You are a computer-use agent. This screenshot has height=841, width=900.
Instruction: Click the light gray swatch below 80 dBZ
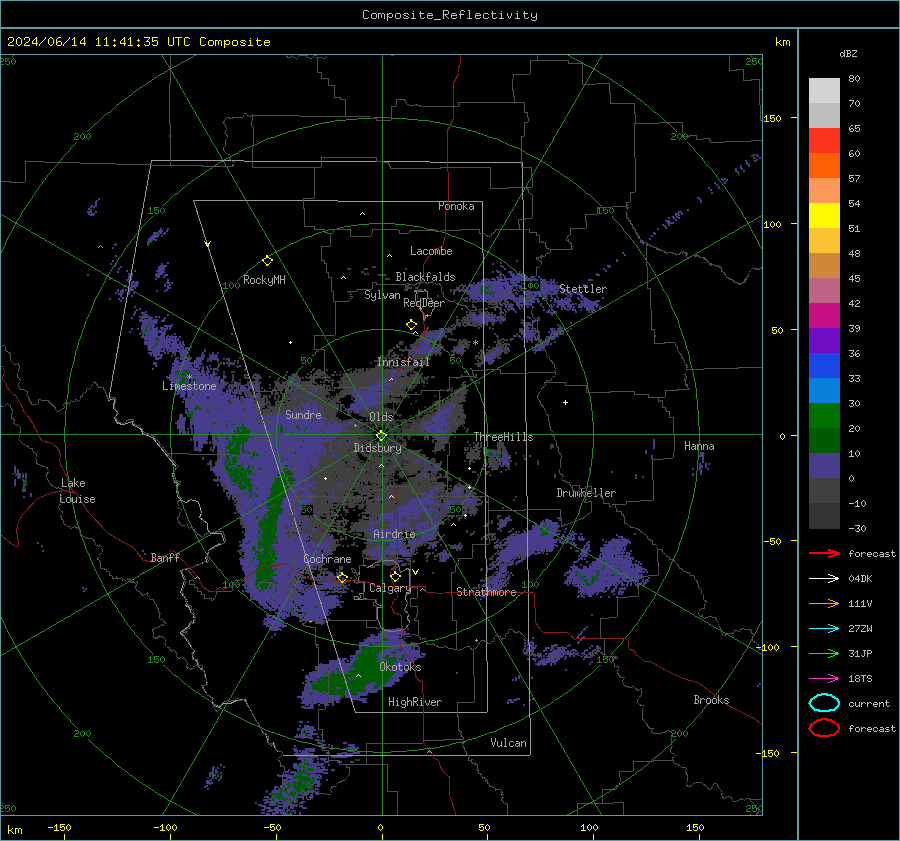(x=824, y=91)
